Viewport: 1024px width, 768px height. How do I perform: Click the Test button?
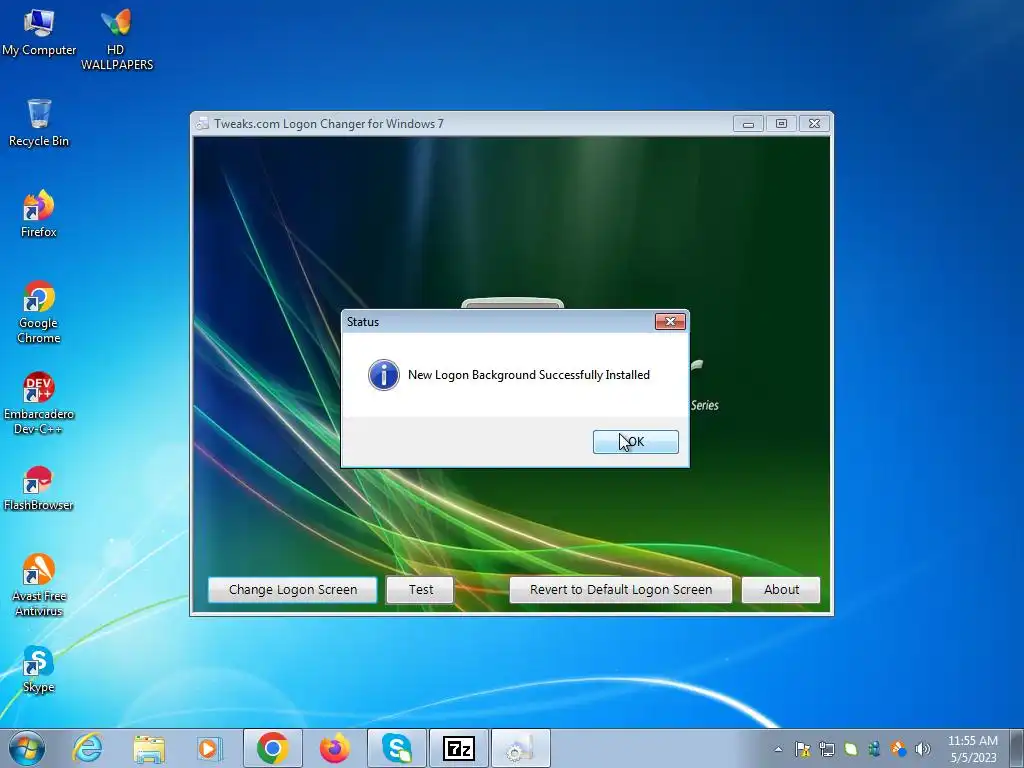(x=421, y=590)
